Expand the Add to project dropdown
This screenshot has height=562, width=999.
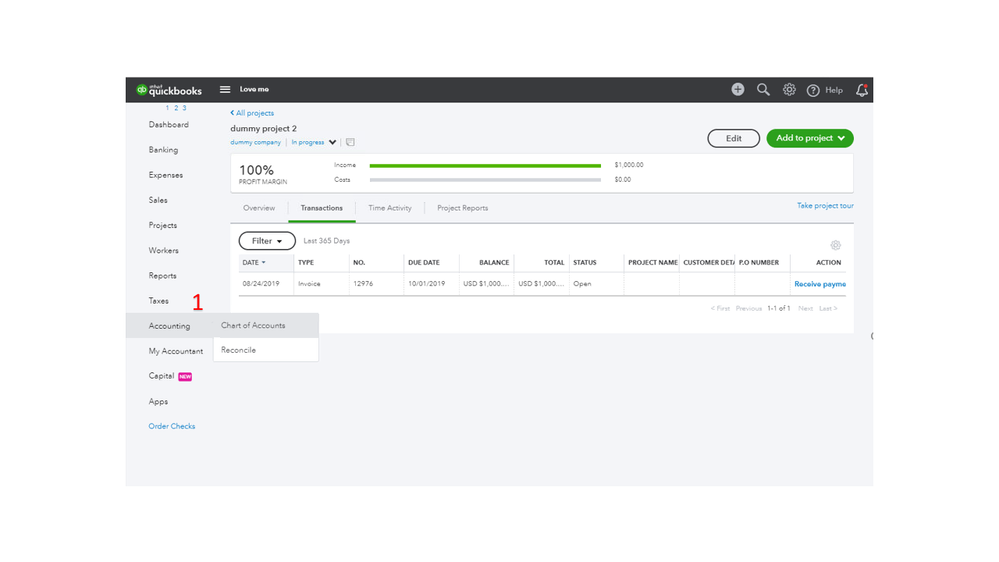pyautogui.click(x=810, y=138)
